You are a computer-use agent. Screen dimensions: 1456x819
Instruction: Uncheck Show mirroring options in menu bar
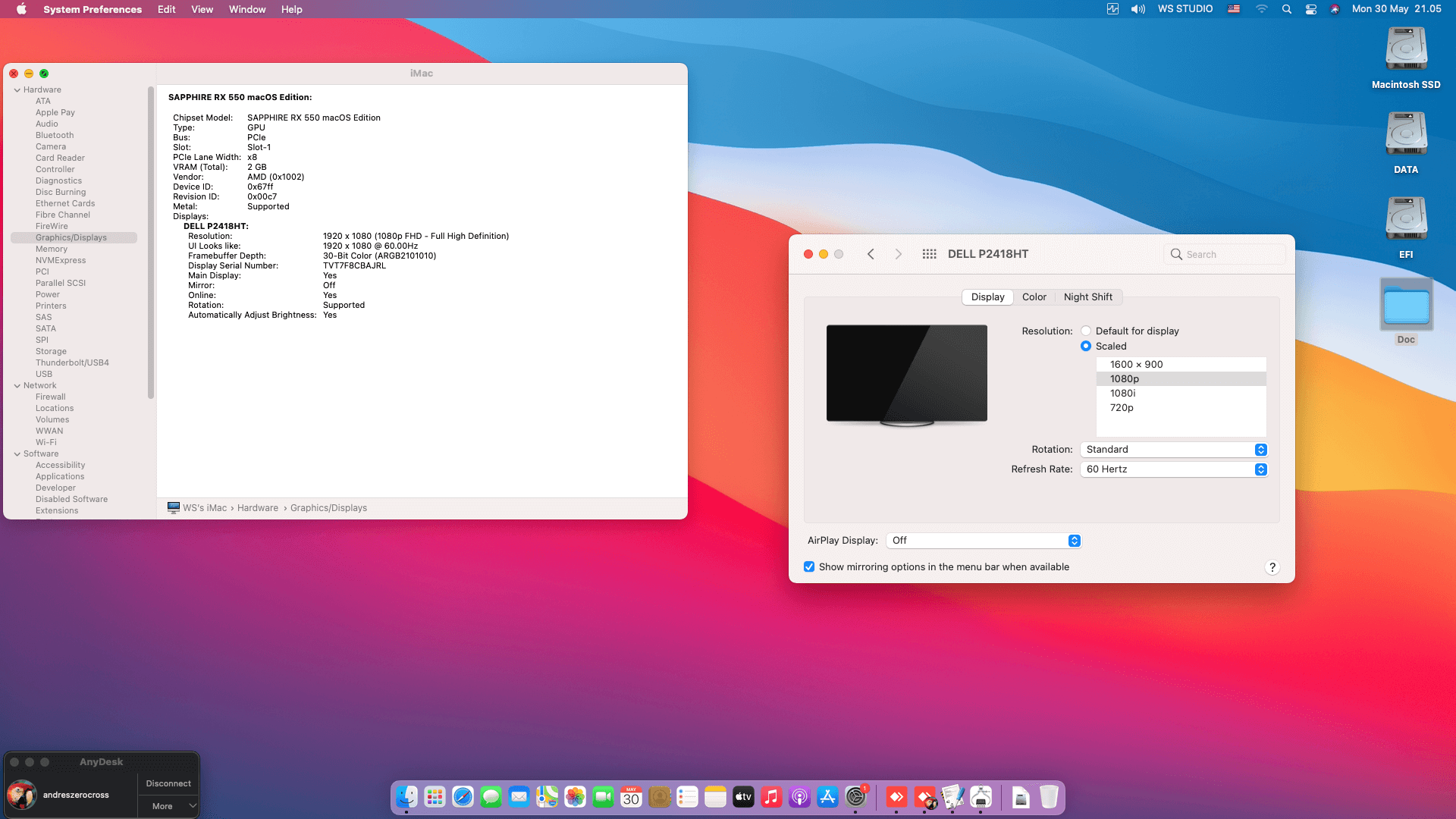tap(809, 566)
